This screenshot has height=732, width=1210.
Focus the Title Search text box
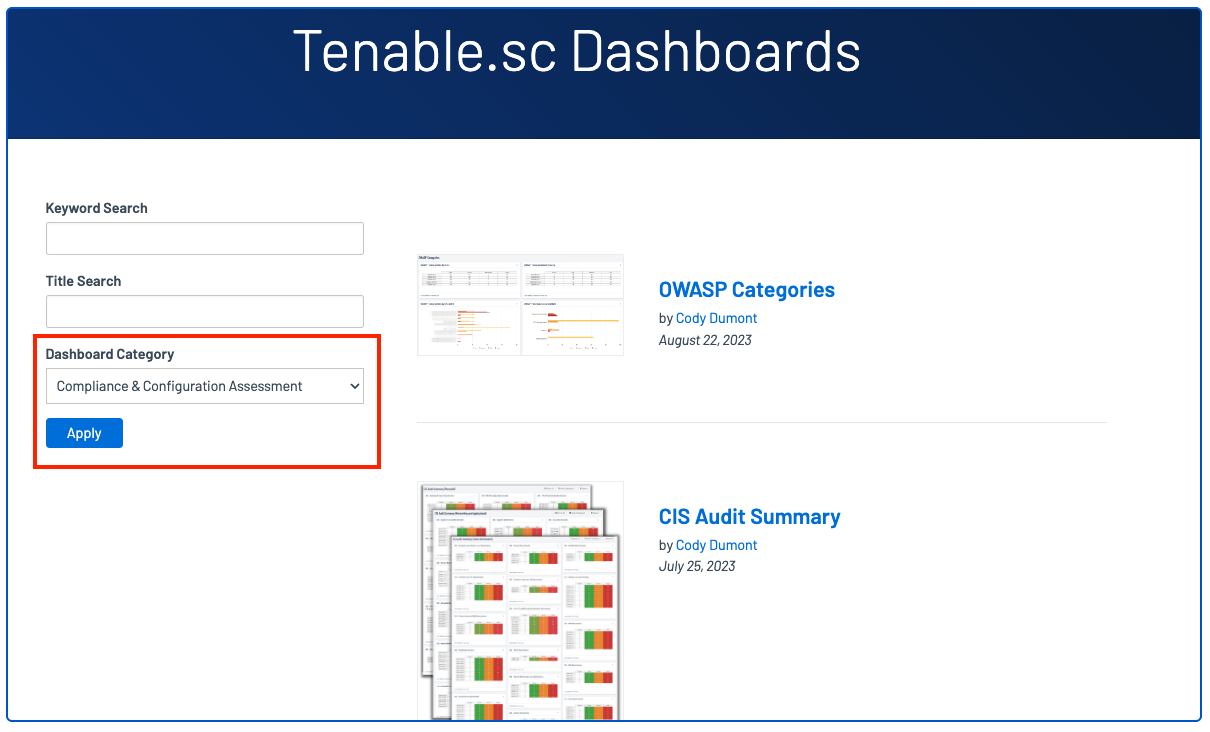[x=204, y=312]
